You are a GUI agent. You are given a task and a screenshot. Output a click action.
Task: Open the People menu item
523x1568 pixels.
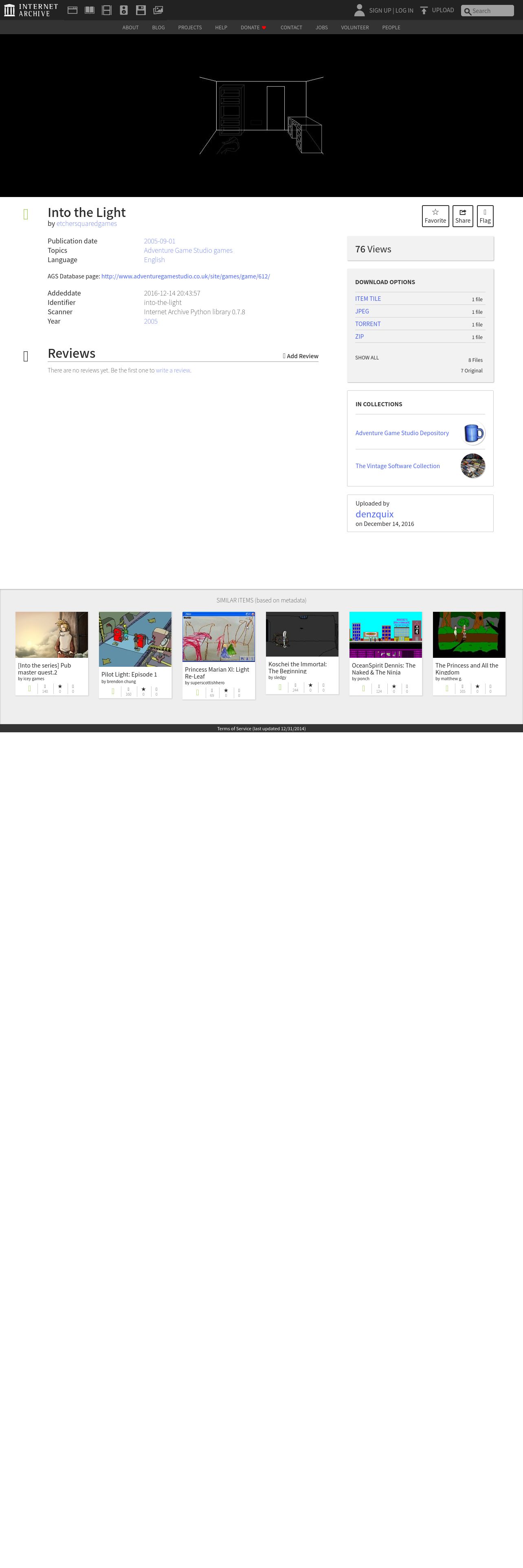coord(391,27)
